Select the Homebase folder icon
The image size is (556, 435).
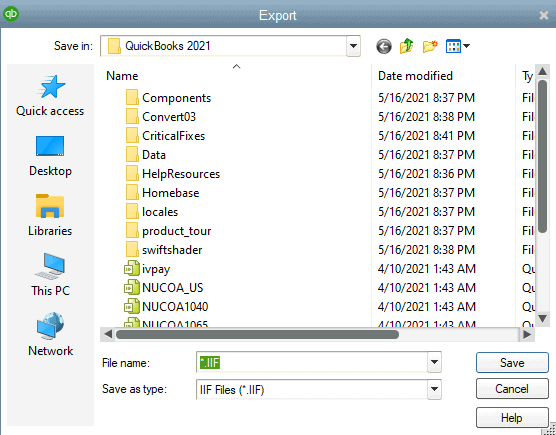(x=132, y=193)
